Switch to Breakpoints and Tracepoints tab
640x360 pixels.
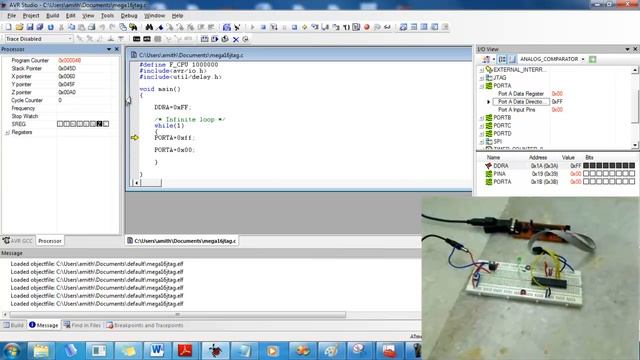click(145, 325)
